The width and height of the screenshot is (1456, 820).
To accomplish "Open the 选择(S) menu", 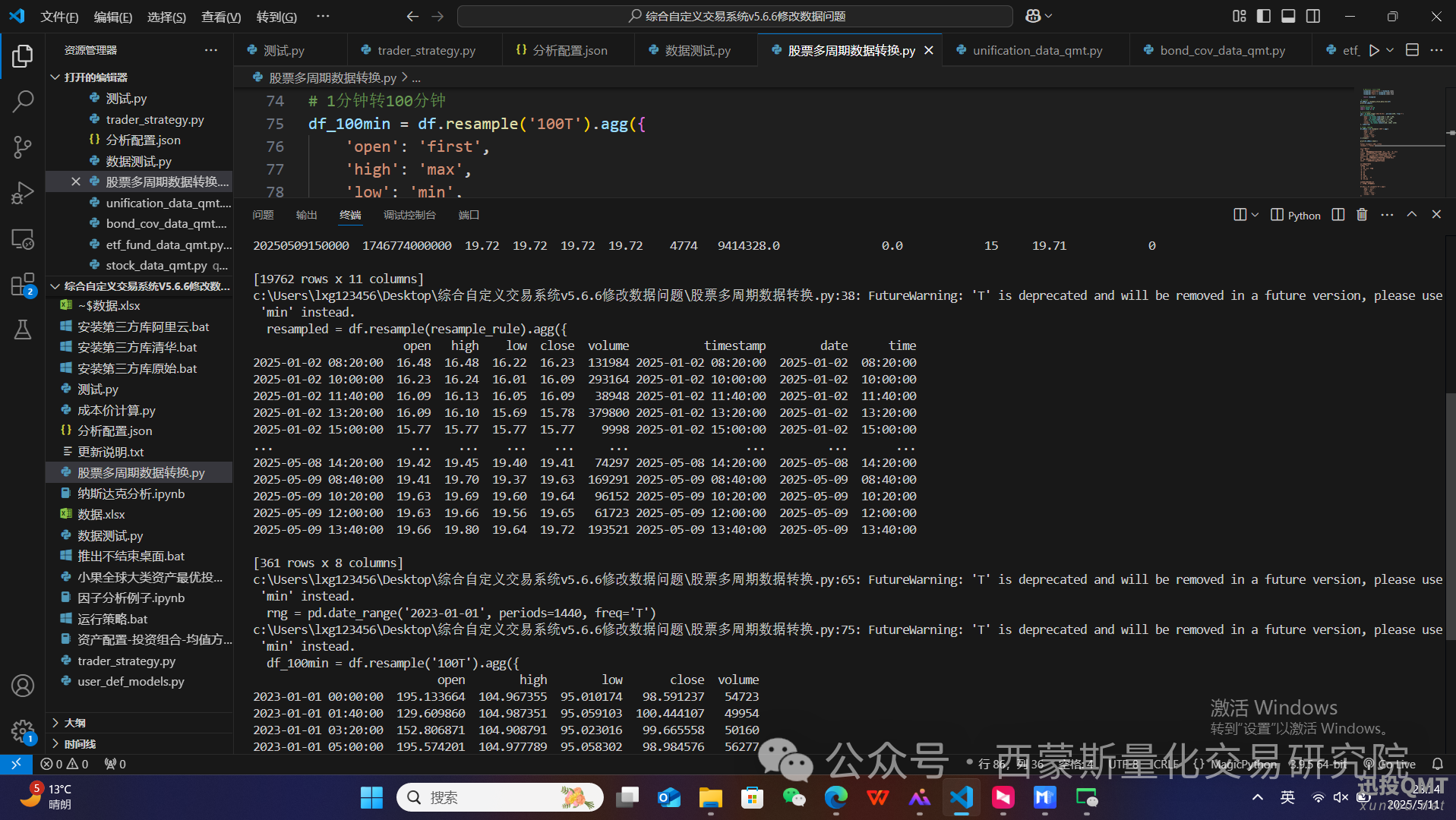I will (x=166, y=17).
